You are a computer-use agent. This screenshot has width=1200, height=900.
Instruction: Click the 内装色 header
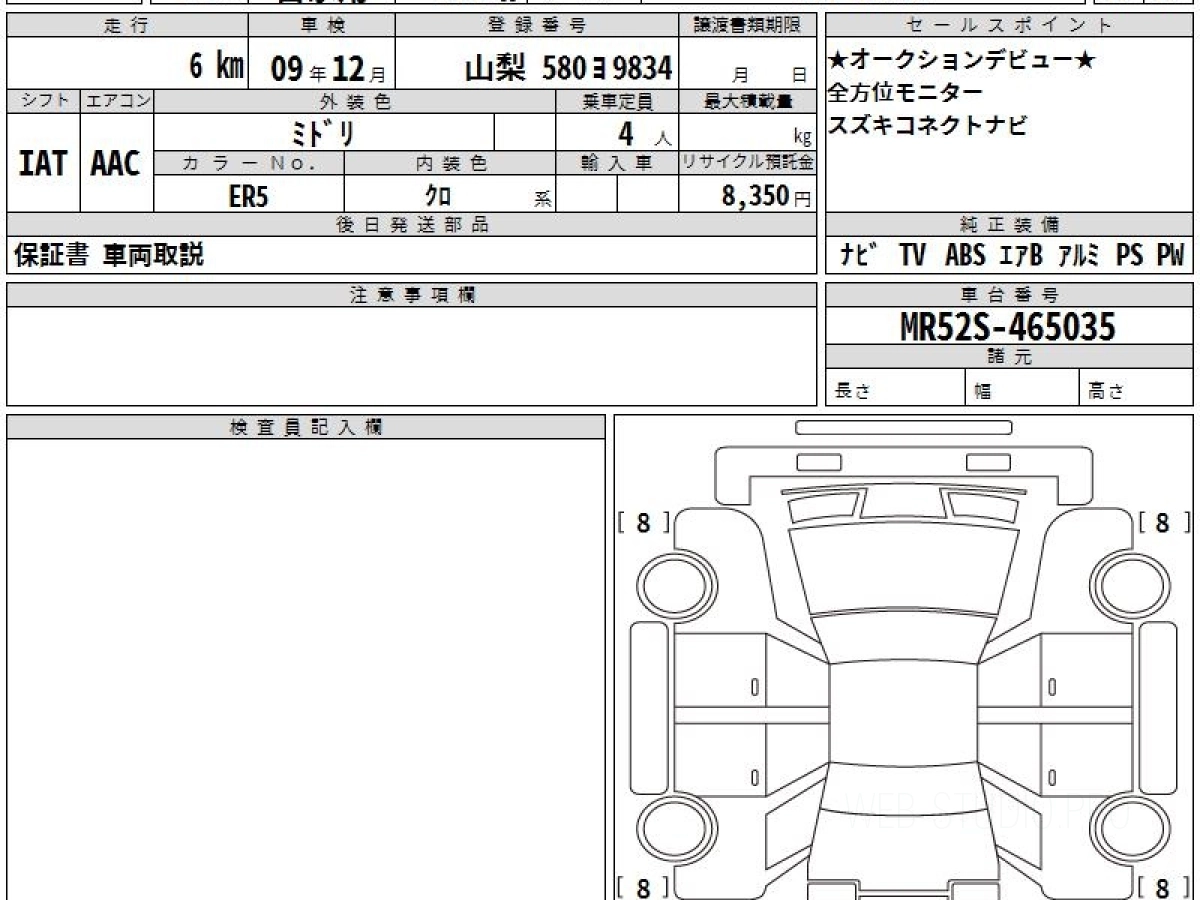450,163
